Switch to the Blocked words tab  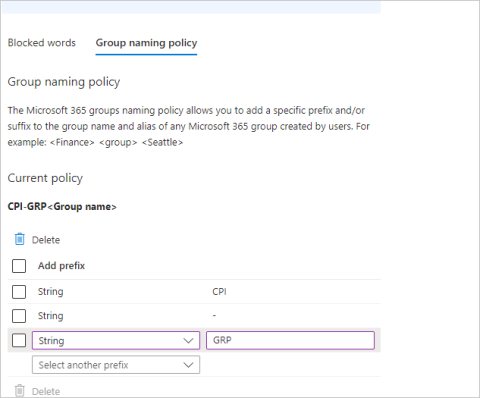click(42, 43)
